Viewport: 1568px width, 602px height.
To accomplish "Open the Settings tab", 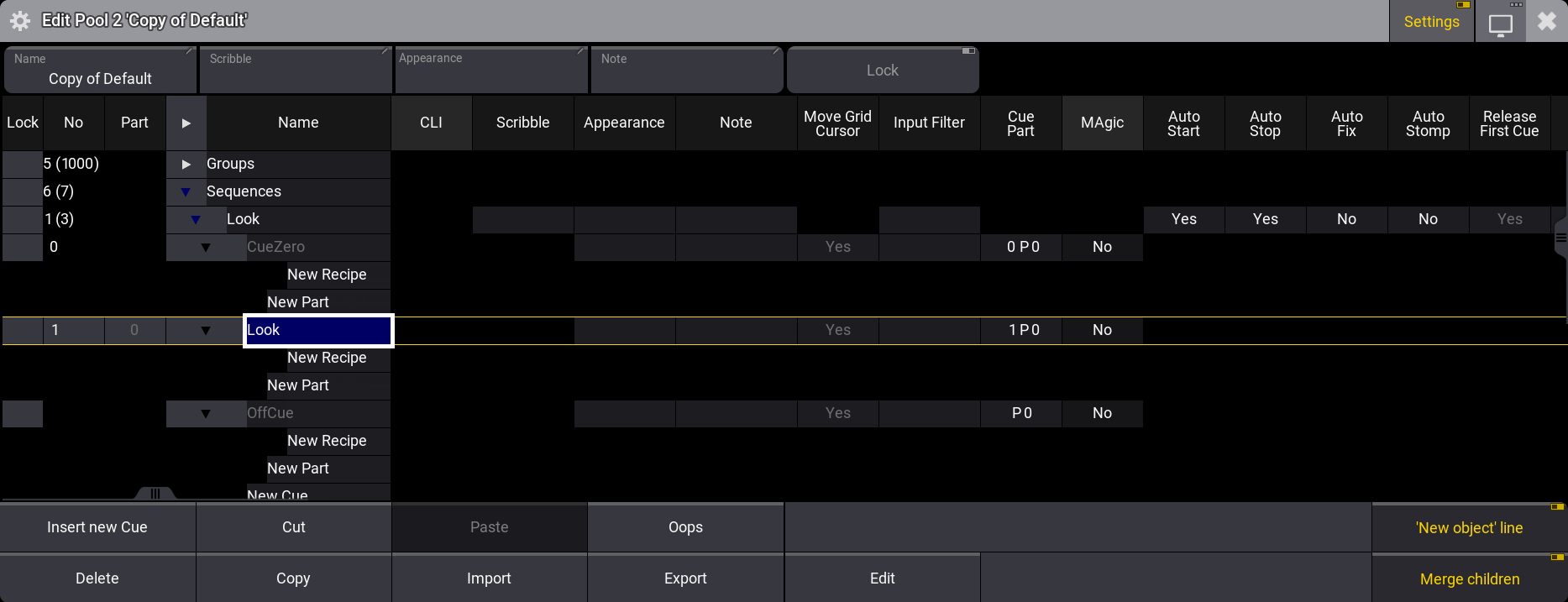I will click(1431, 22).
